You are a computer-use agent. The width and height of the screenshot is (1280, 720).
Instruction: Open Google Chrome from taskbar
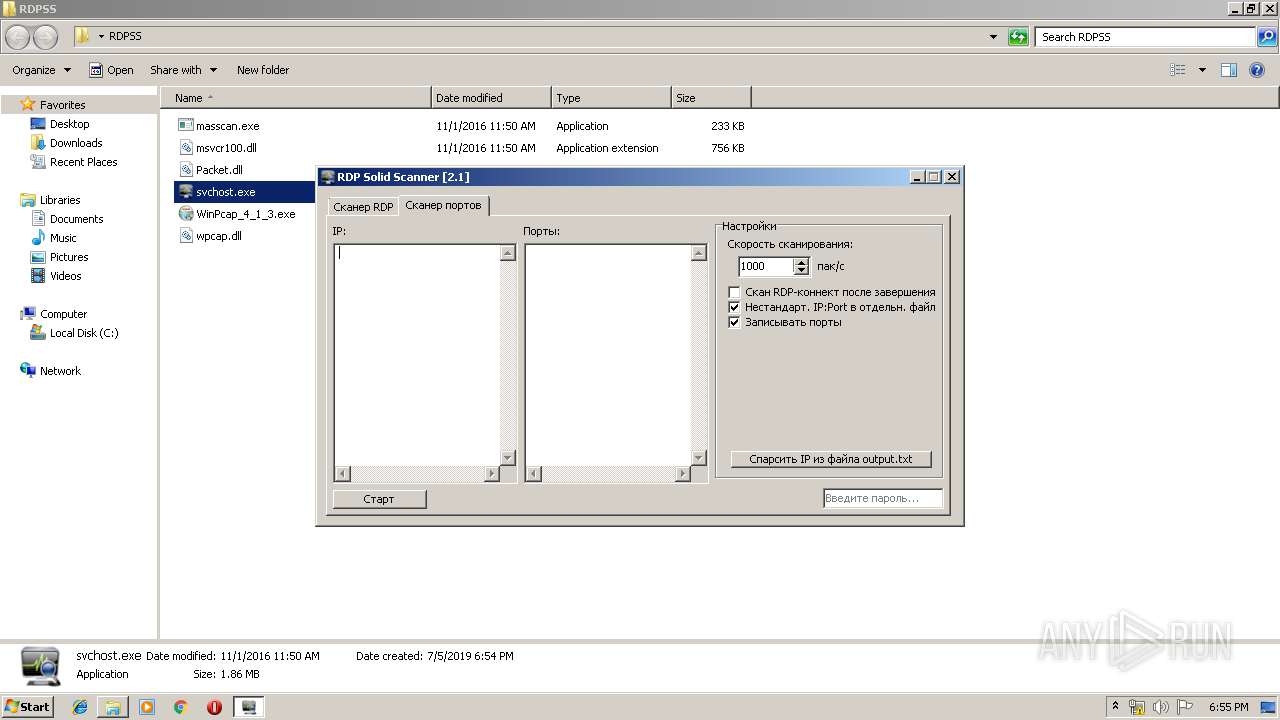click(180, 707)
